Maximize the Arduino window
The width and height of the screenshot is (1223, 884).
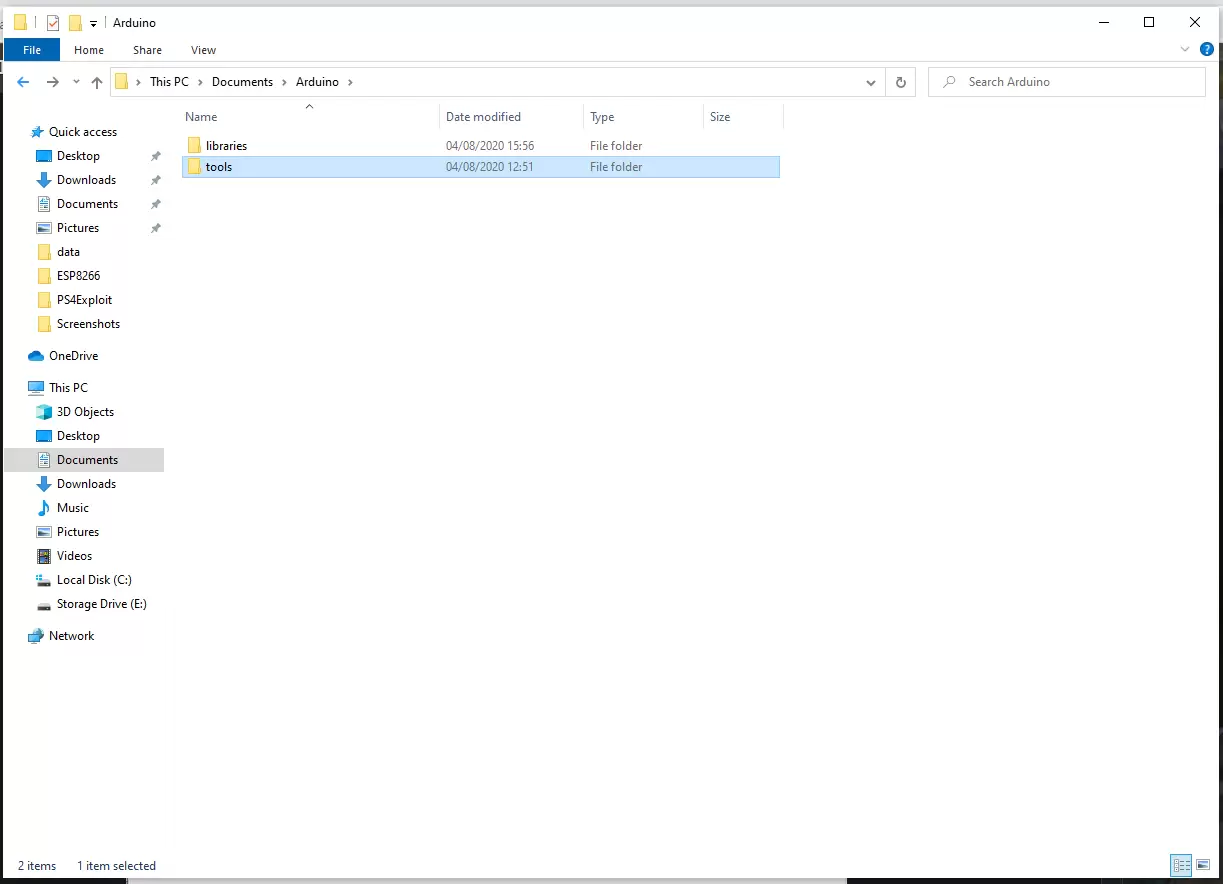1149,22
